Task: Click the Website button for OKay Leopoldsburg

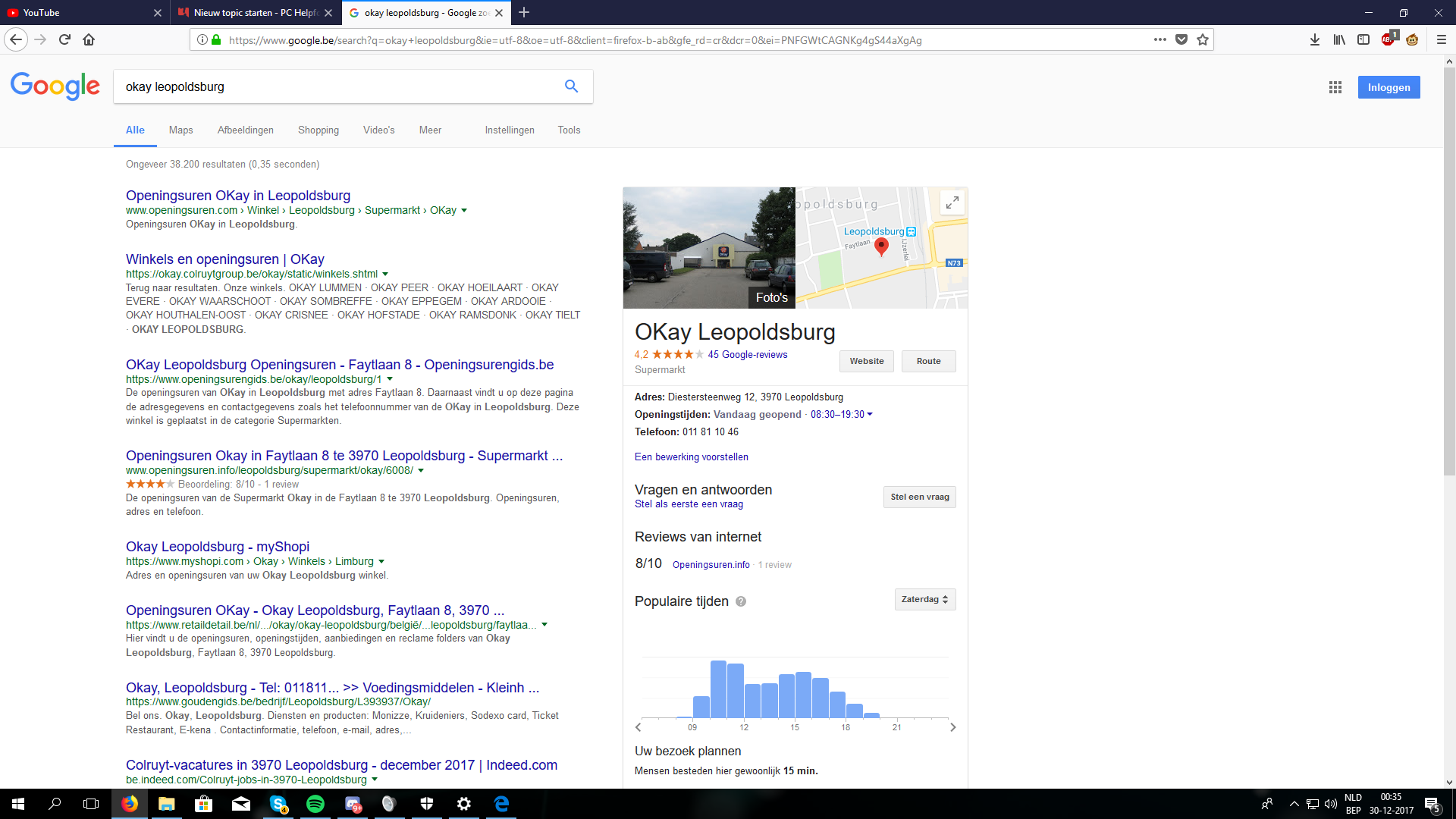Action: tap(867, 362)
